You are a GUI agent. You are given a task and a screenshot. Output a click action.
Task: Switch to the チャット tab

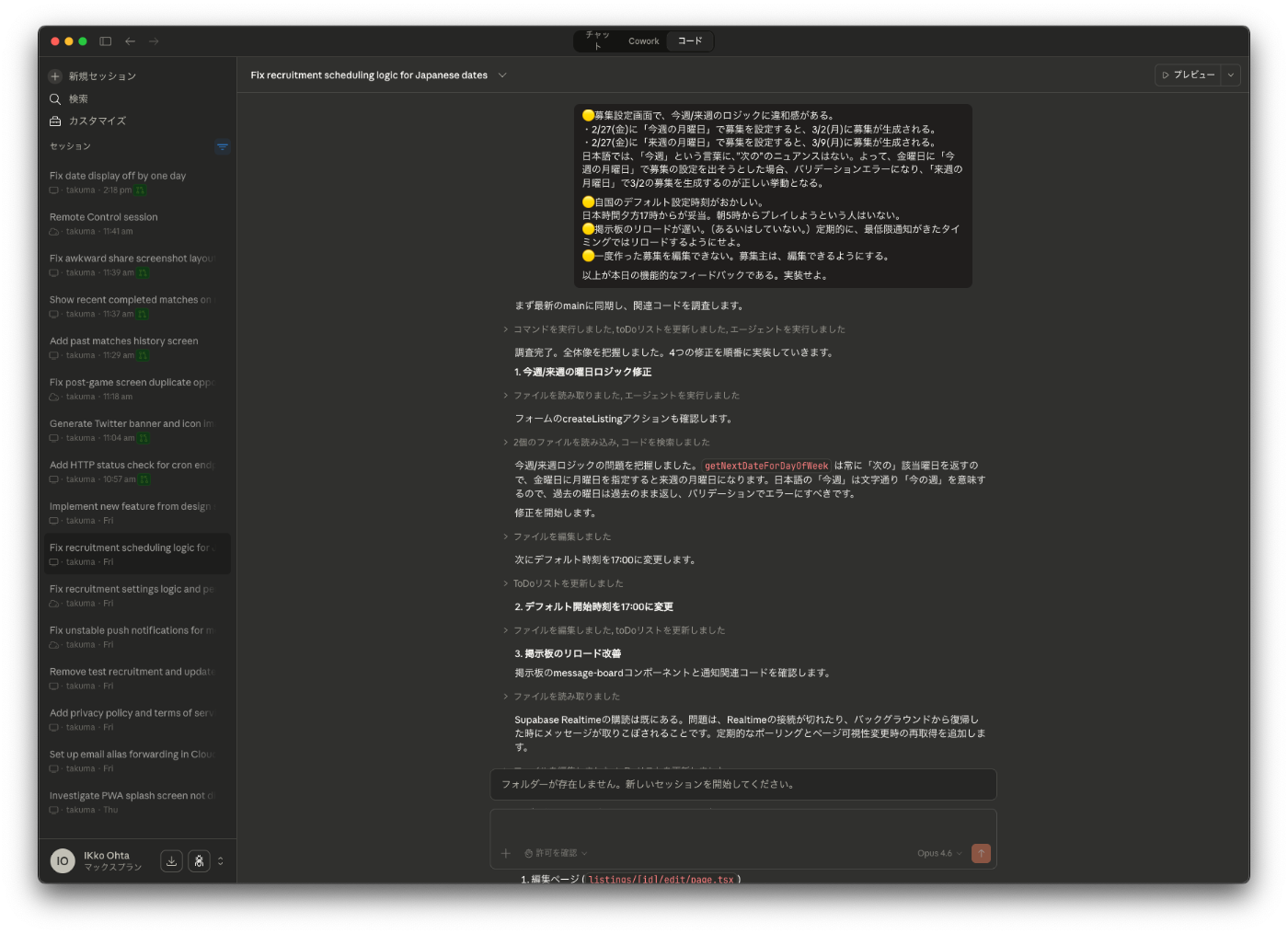[x=598, y=40]
